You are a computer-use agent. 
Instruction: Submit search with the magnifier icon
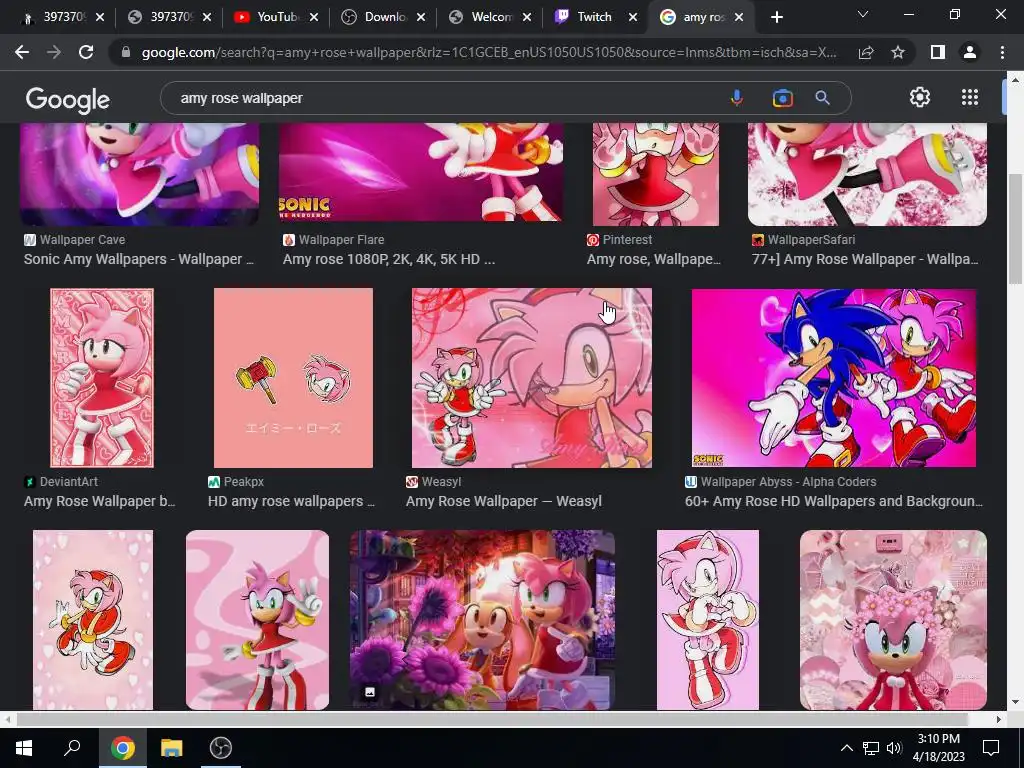pyautogui.click(x=822, y=98)
